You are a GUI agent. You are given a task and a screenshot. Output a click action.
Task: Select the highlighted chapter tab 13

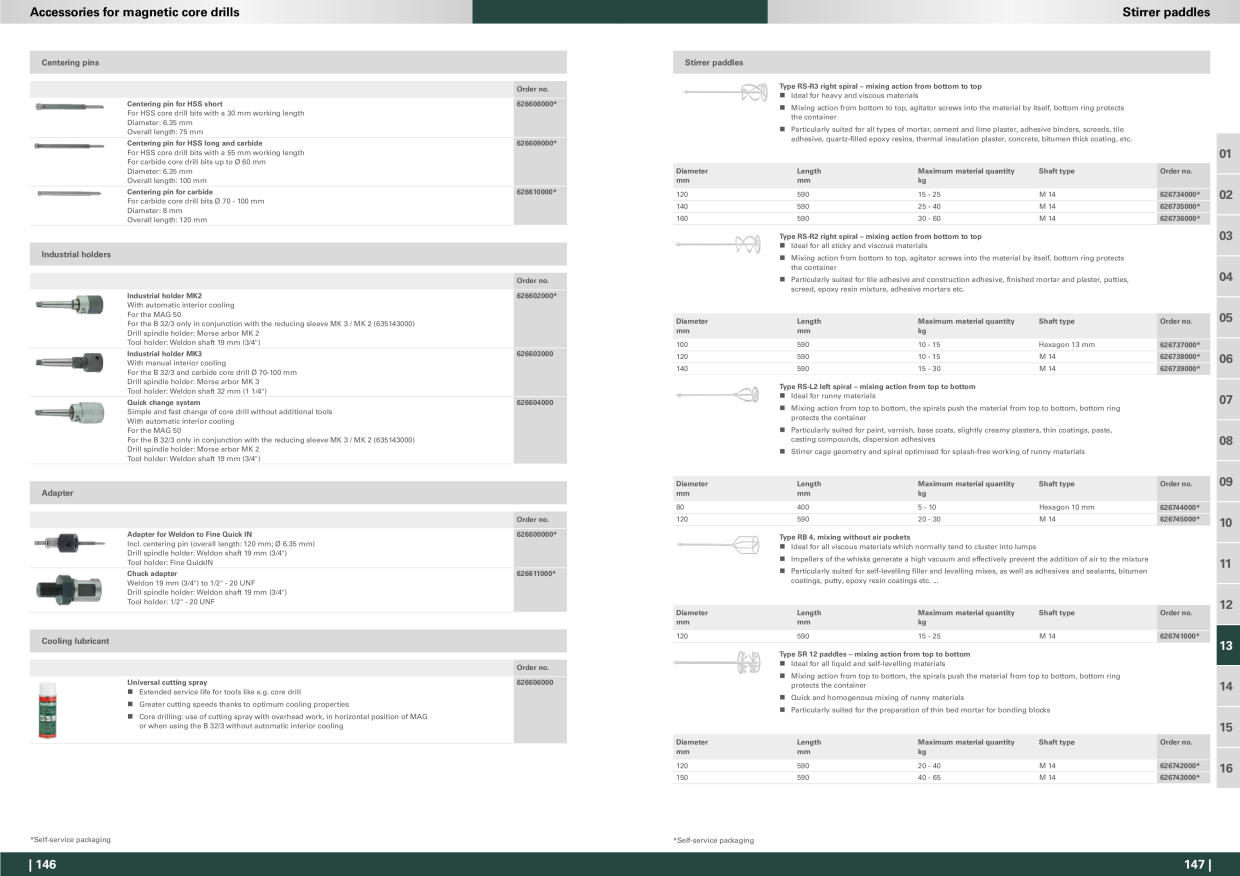(1226, 646)
